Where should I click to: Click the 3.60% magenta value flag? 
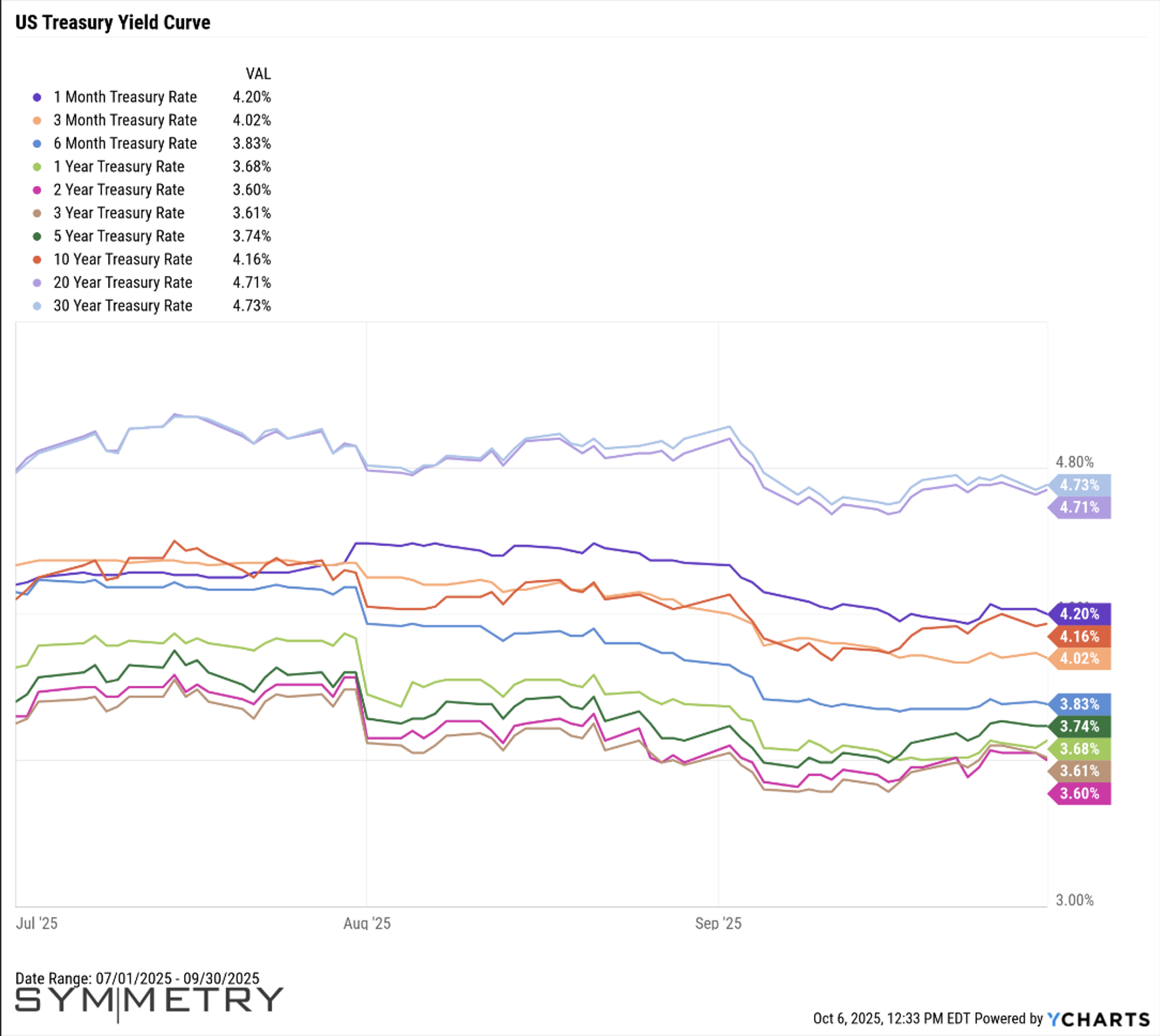pos(1079,793)
